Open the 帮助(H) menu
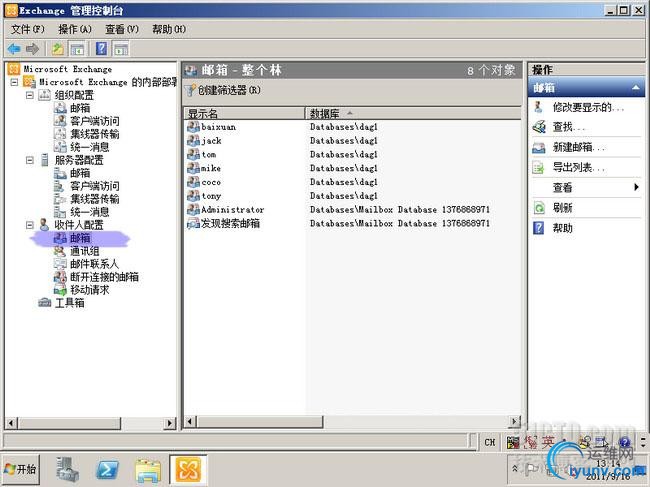 point(169,29)
